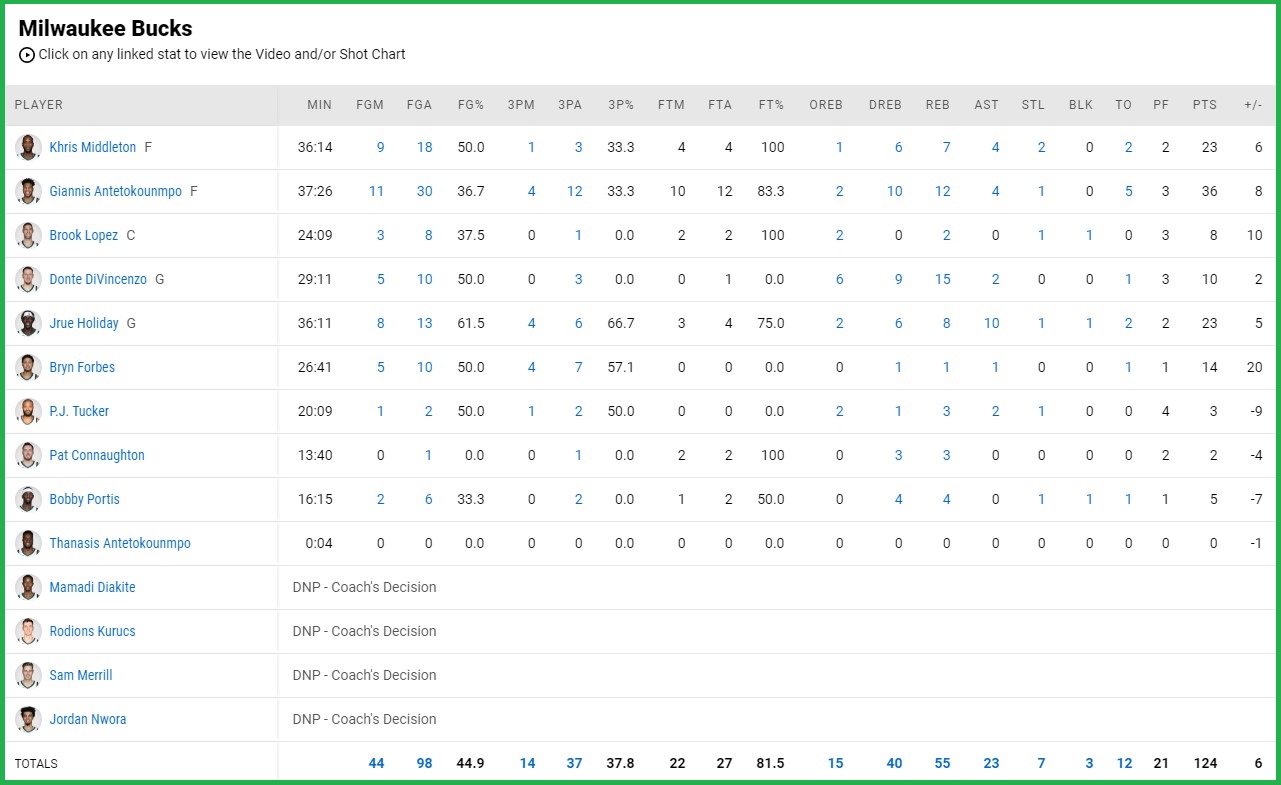The width and height of the screenshot is (1281, 785).
Task: Open Donte DiVincenzo's player link
Action: click(98, 279)
